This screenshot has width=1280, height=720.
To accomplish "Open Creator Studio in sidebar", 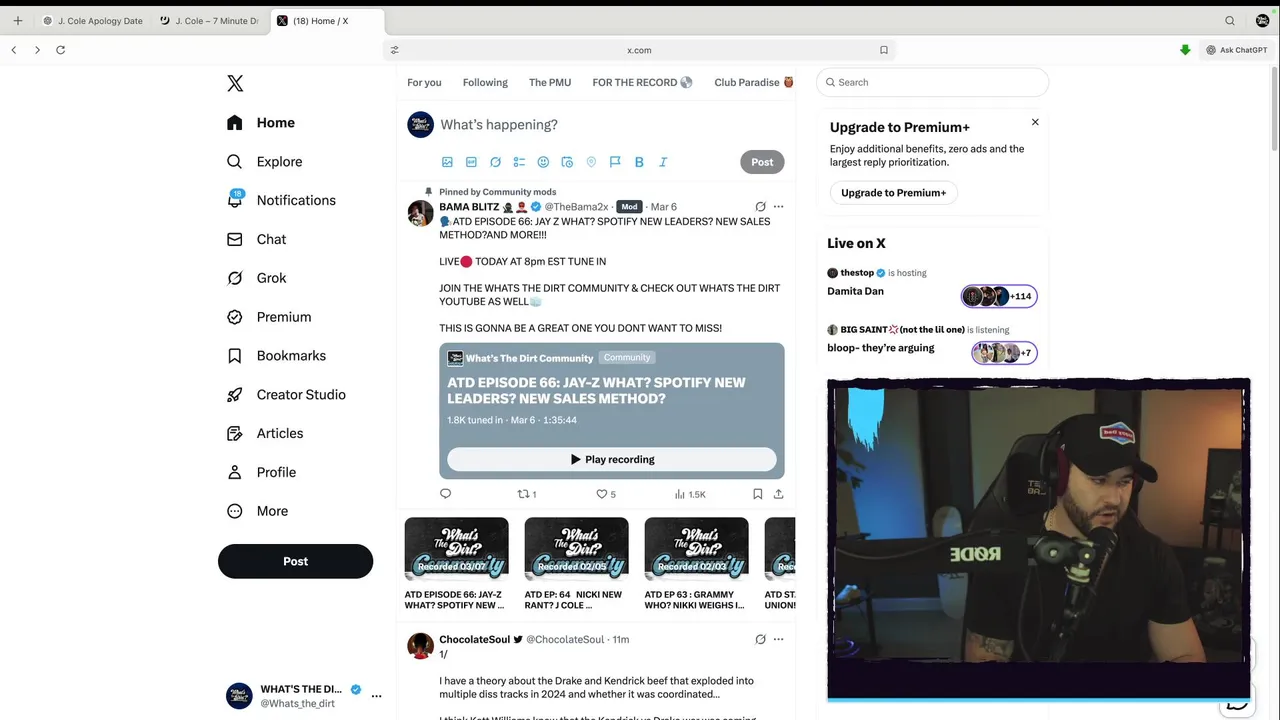I will (286, 394).
